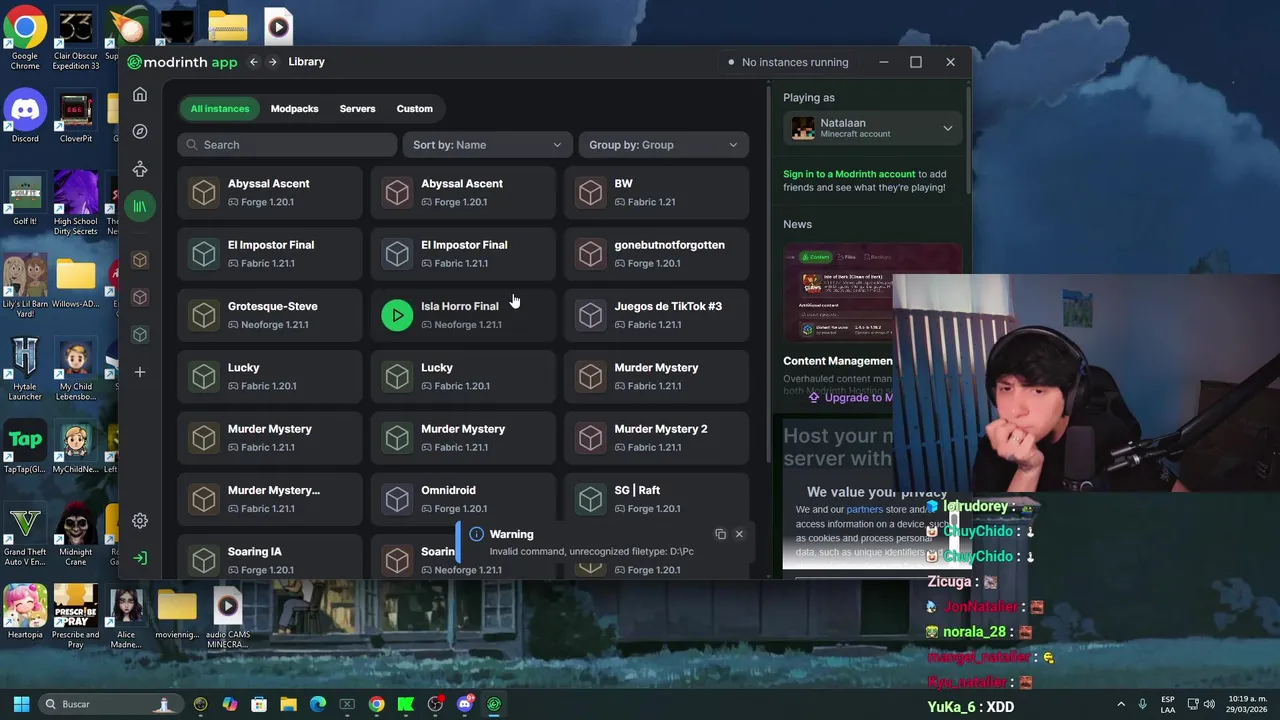The height and width of the screenshot is (720, 1280).
Task: Open Hytale Launcher desktop icon
Action: point(25,368)
